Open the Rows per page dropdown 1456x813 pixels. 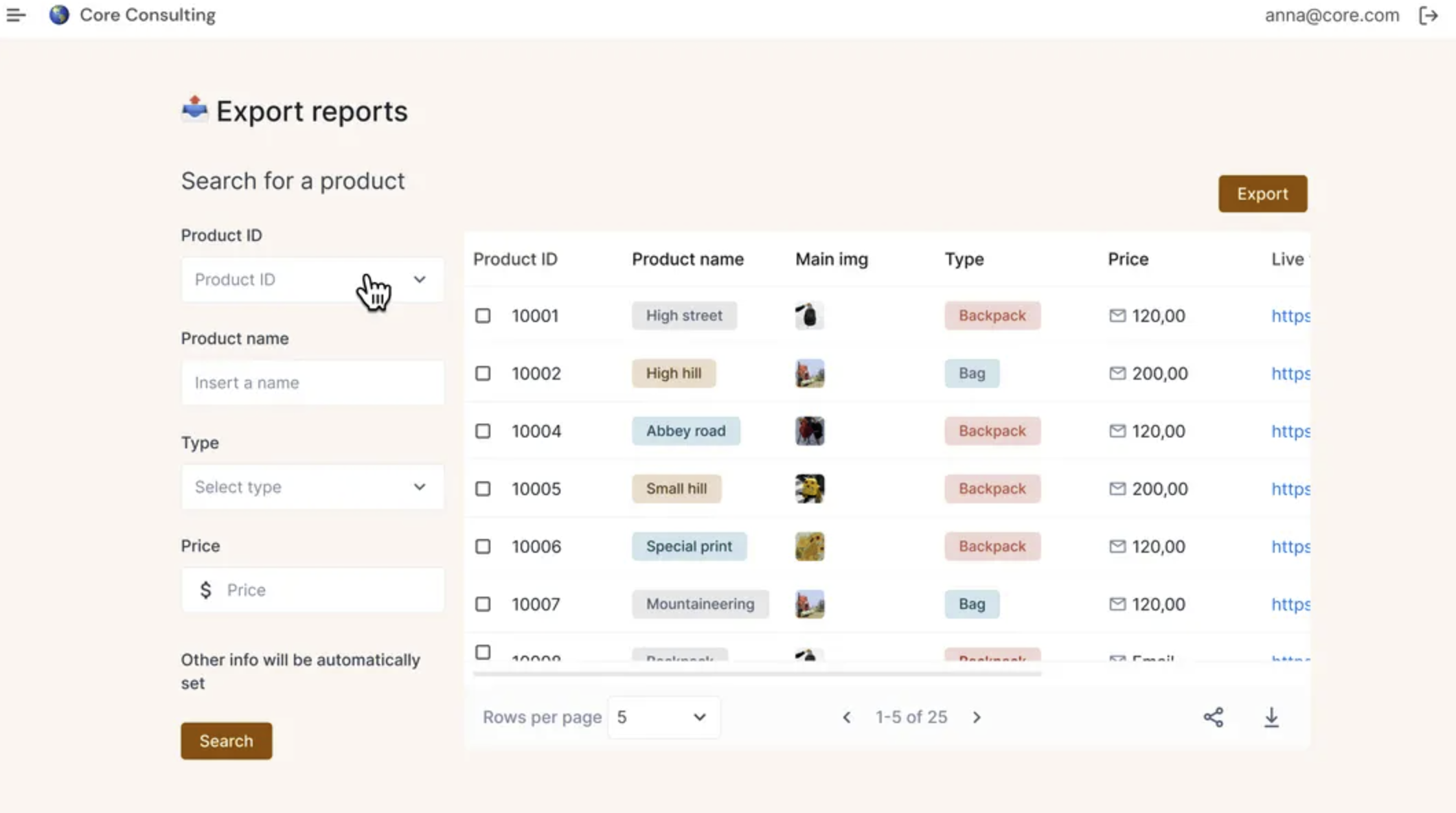tap(662, 717)
